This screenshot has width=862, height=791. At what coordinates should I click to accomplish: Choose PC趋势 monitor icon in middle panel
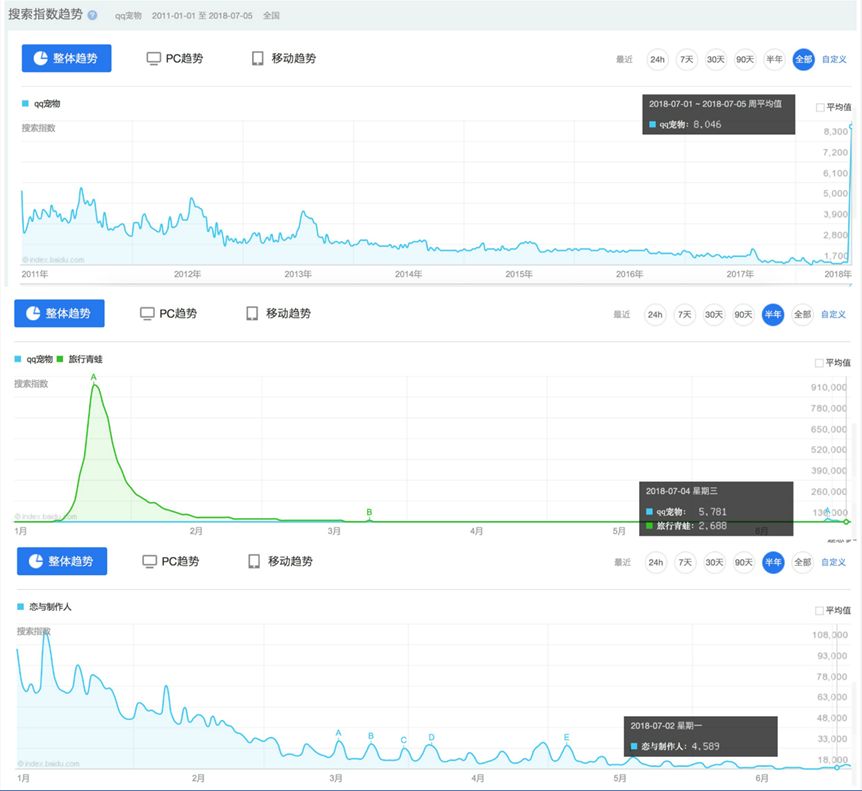click(147, 313)
